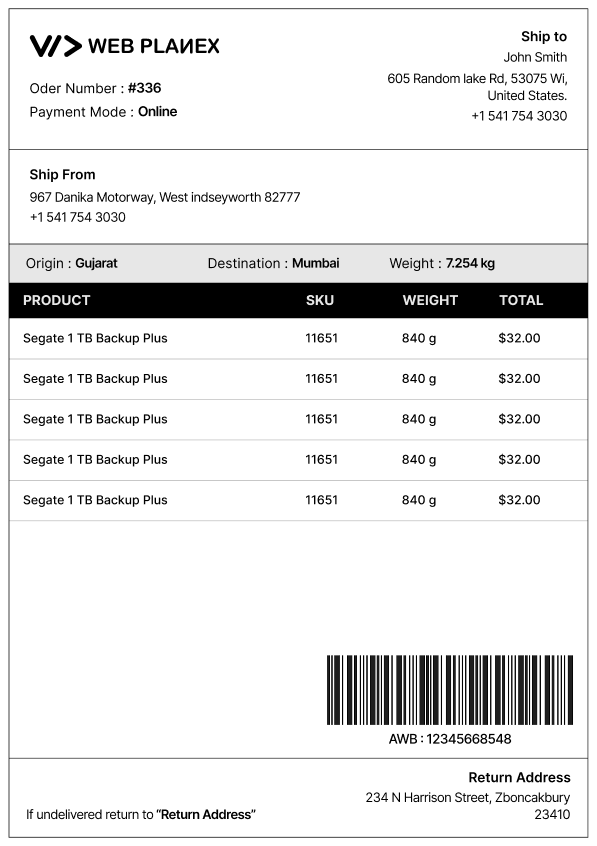
Task: Click the $32.00 total in last row
Action: point(519,500)
